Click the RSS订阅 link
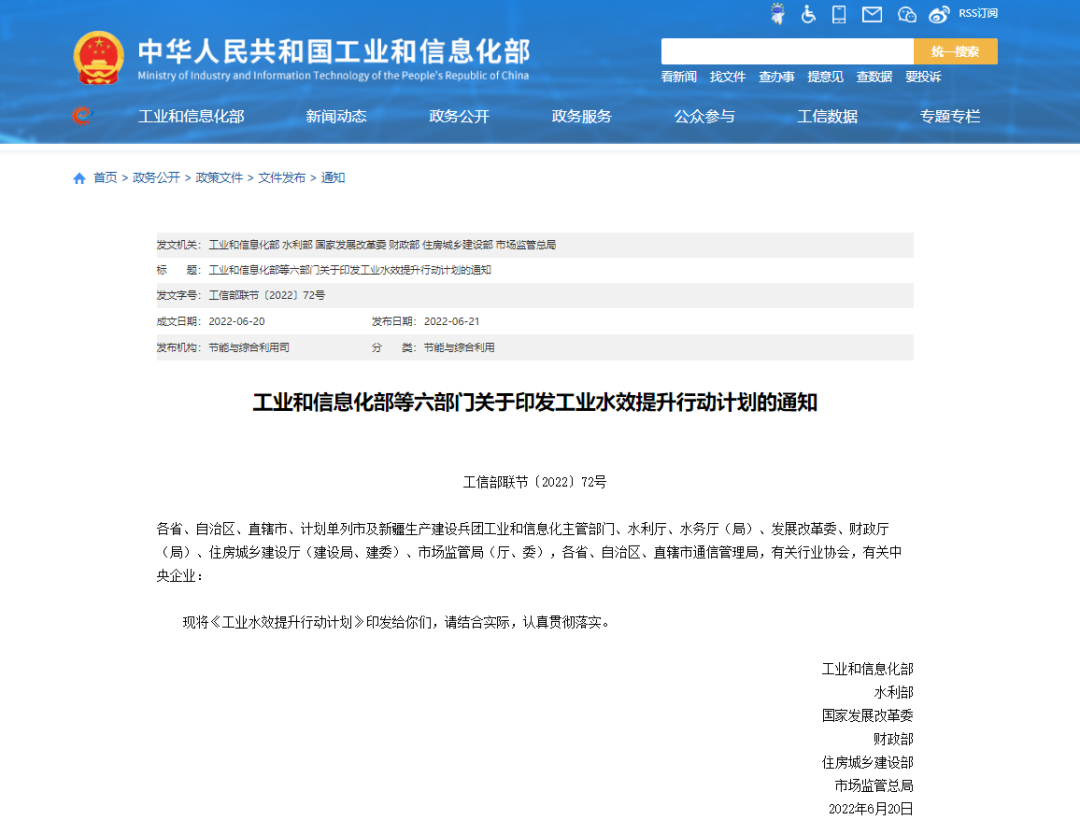 click(x=977, y=13)
